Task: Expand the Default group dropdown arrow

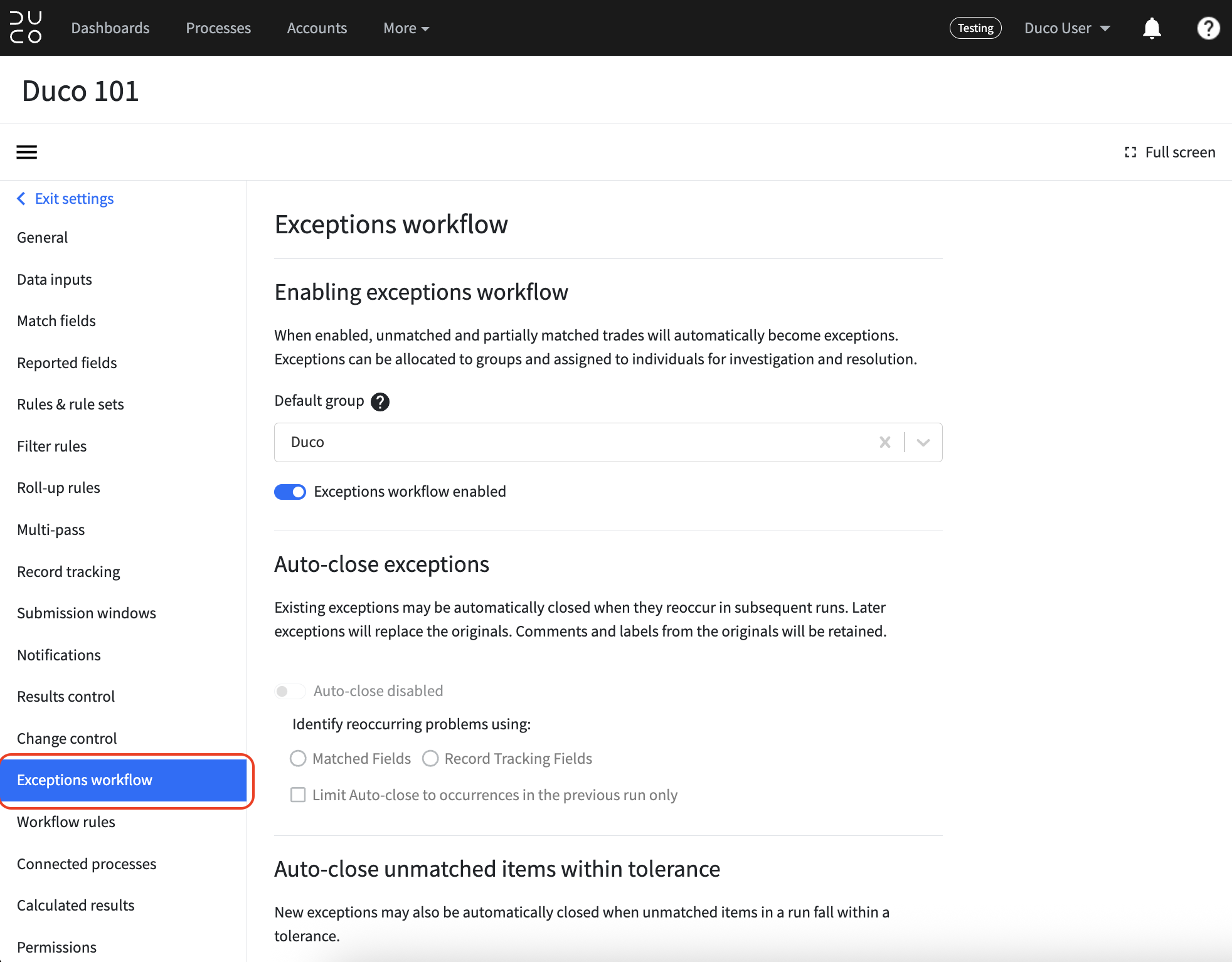Action: [923, 442]
